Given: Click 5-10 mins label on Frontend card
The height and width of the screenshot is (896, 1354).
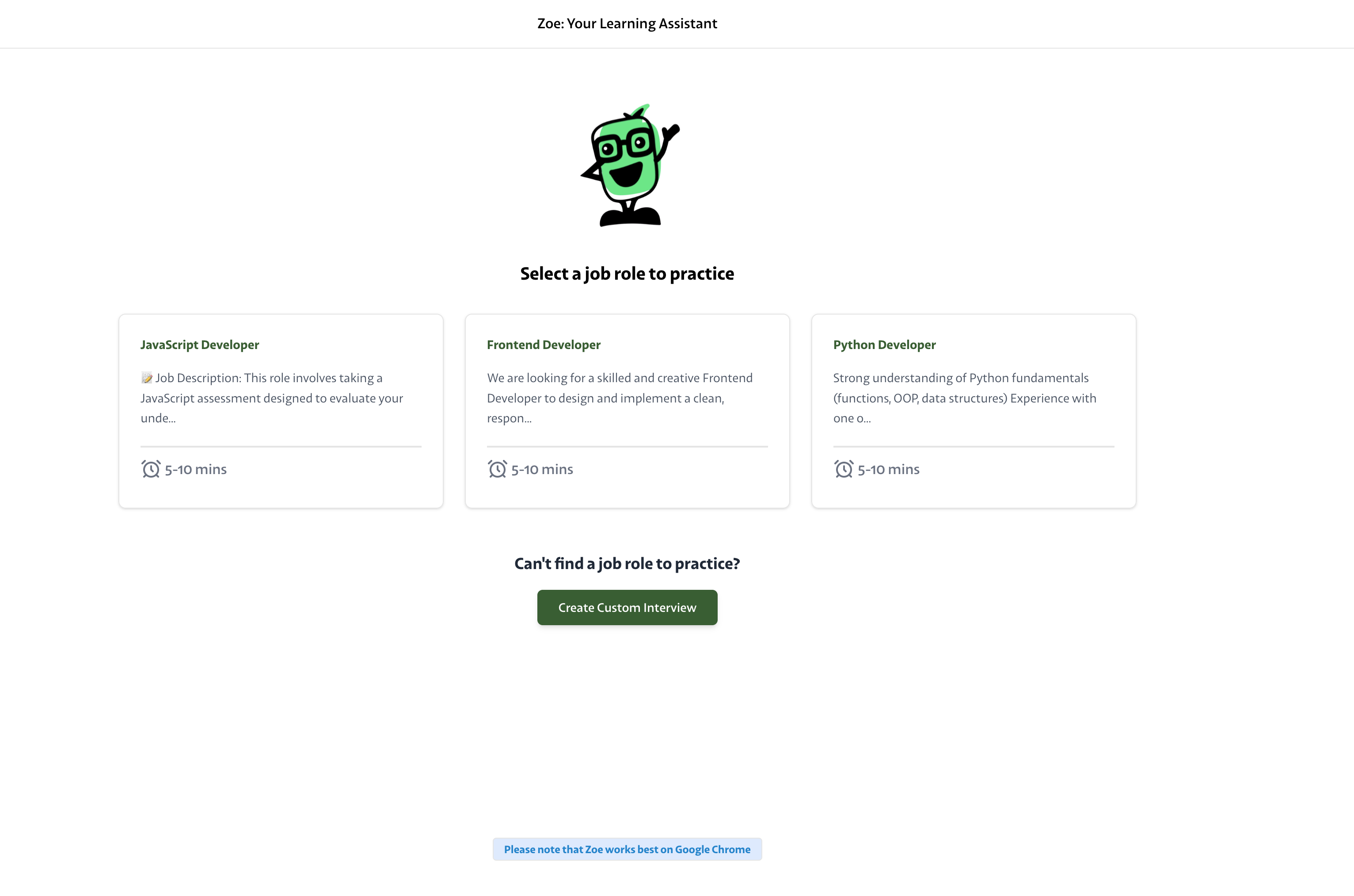Looking at the screenshot, I should click(x=542, y=469).
